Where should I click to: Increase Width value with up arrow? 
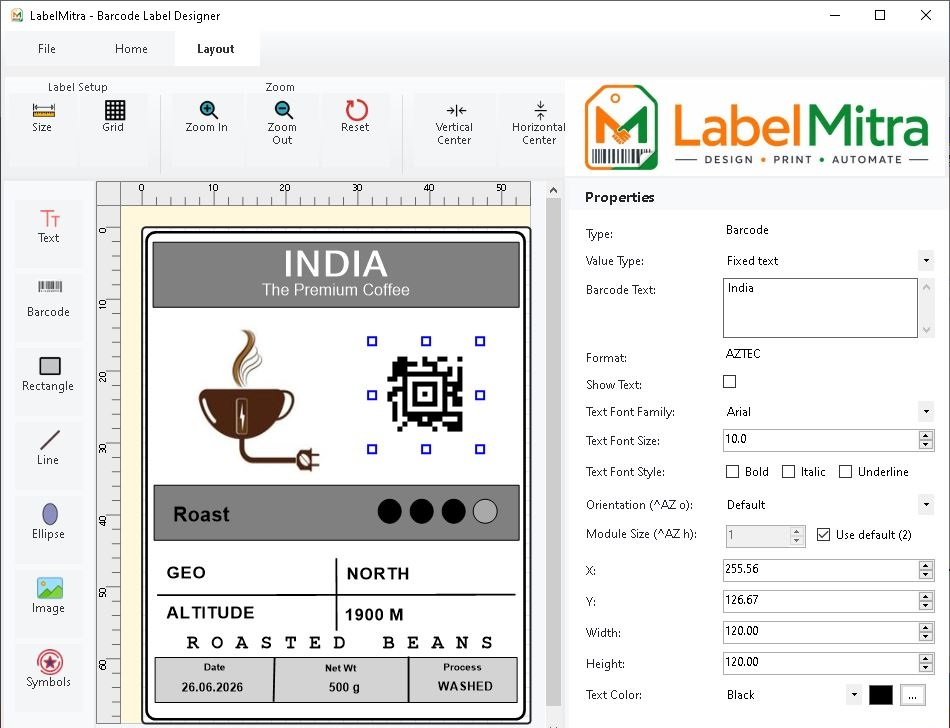tap(925, 627)
